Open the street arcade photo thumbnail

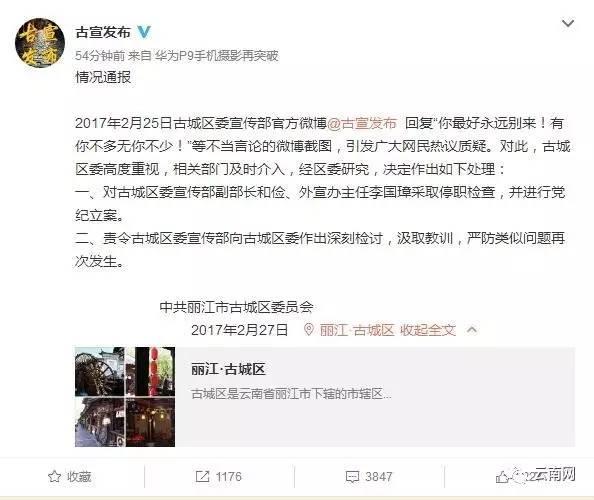(100, 422)
